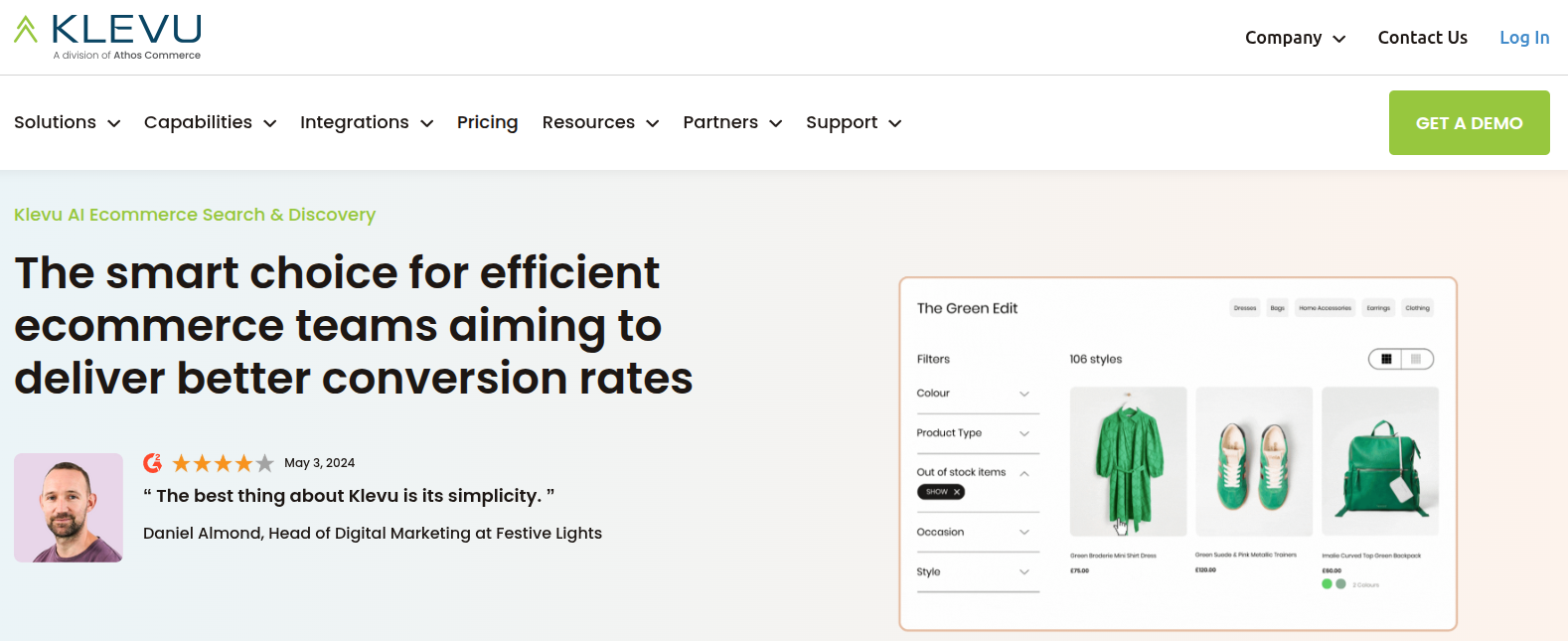
Task: Expand the Partners menu
Action: 732,122
